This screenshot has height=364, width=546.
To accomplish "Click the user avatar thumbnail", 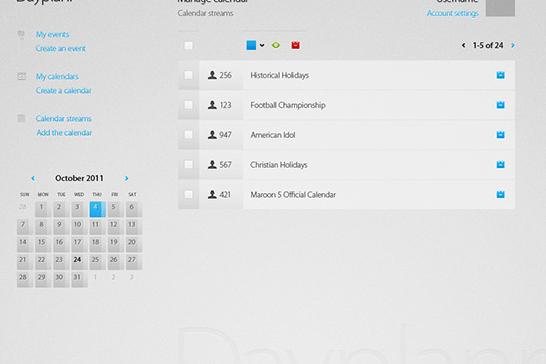I will click(500, 8).
